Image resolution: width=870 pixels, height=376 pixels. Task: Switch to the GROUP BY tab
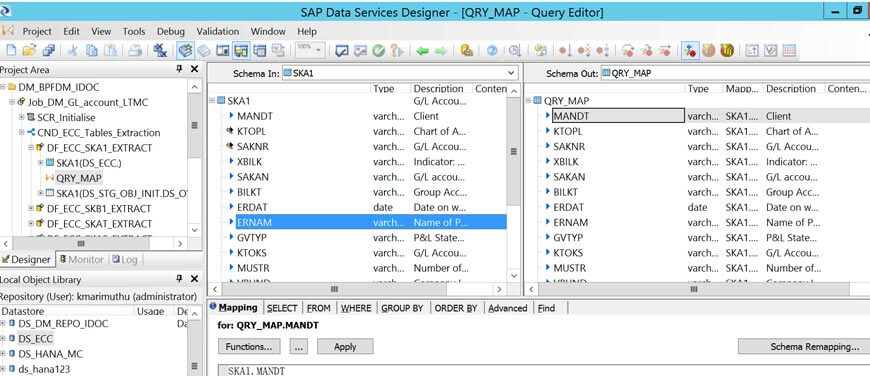click(402, 308)
